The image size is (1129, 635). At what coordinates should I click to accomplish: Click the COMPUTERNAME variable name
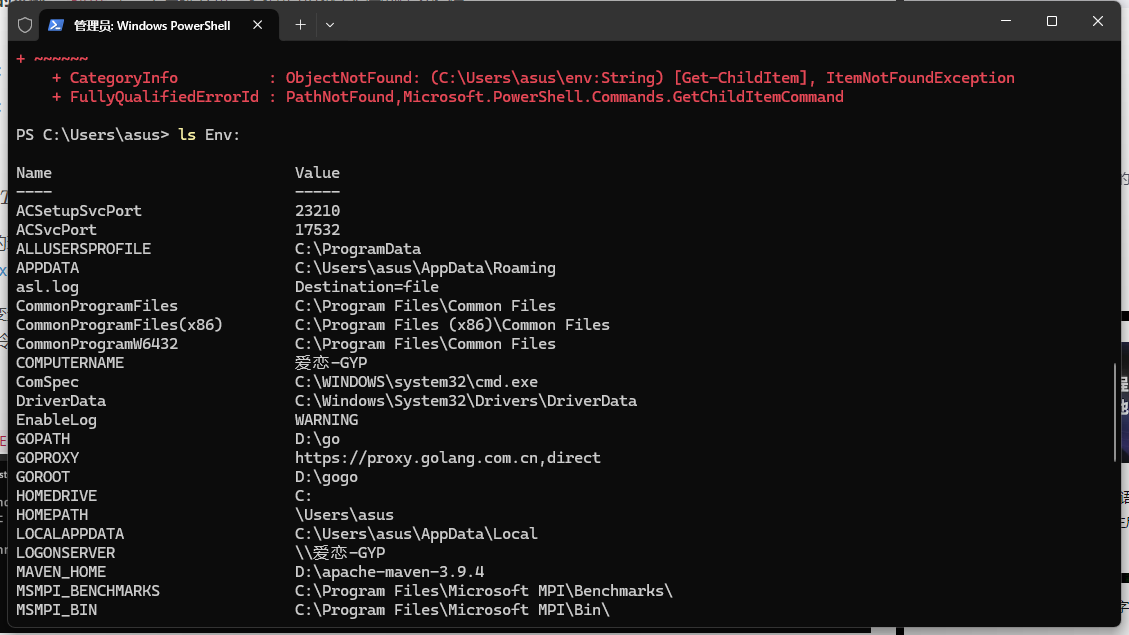[x=70, y=363]
